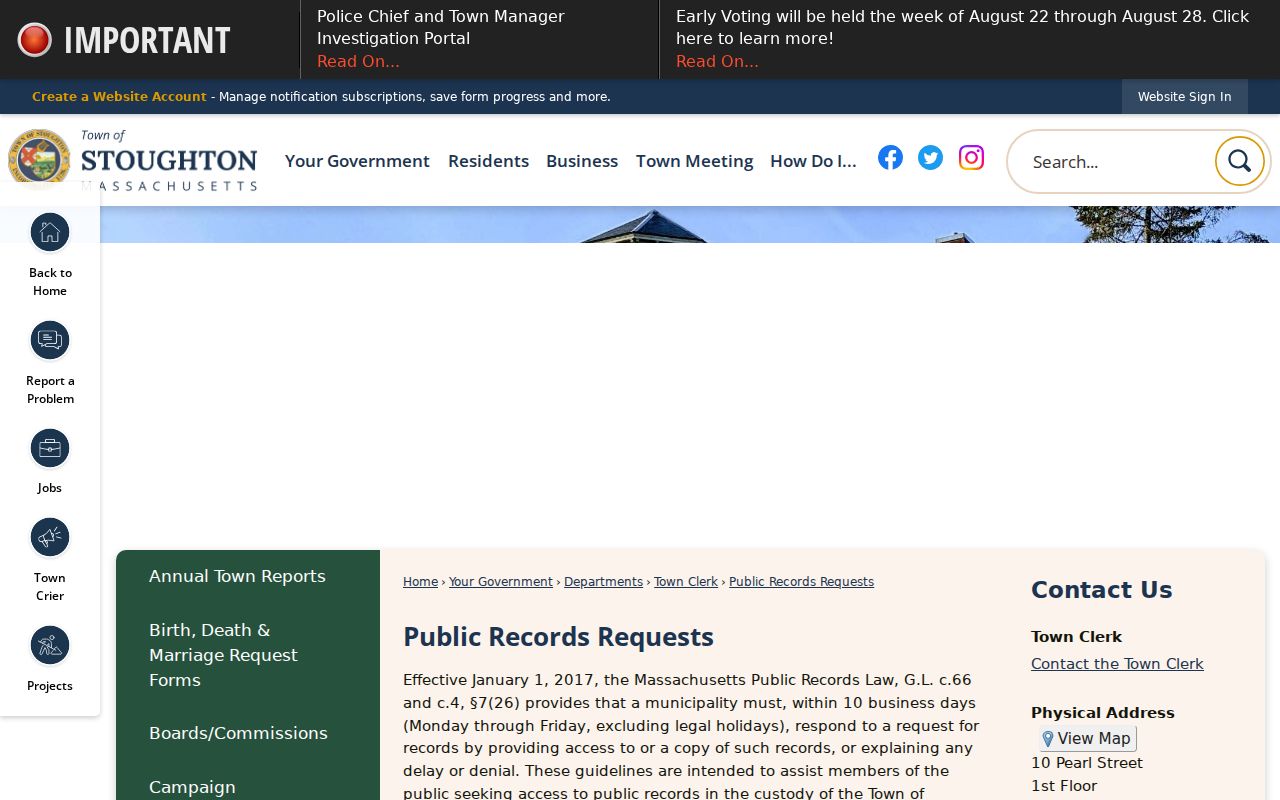1280x800 pixels.
Task: Open the Twitter social icon
Action: point(930,157)
